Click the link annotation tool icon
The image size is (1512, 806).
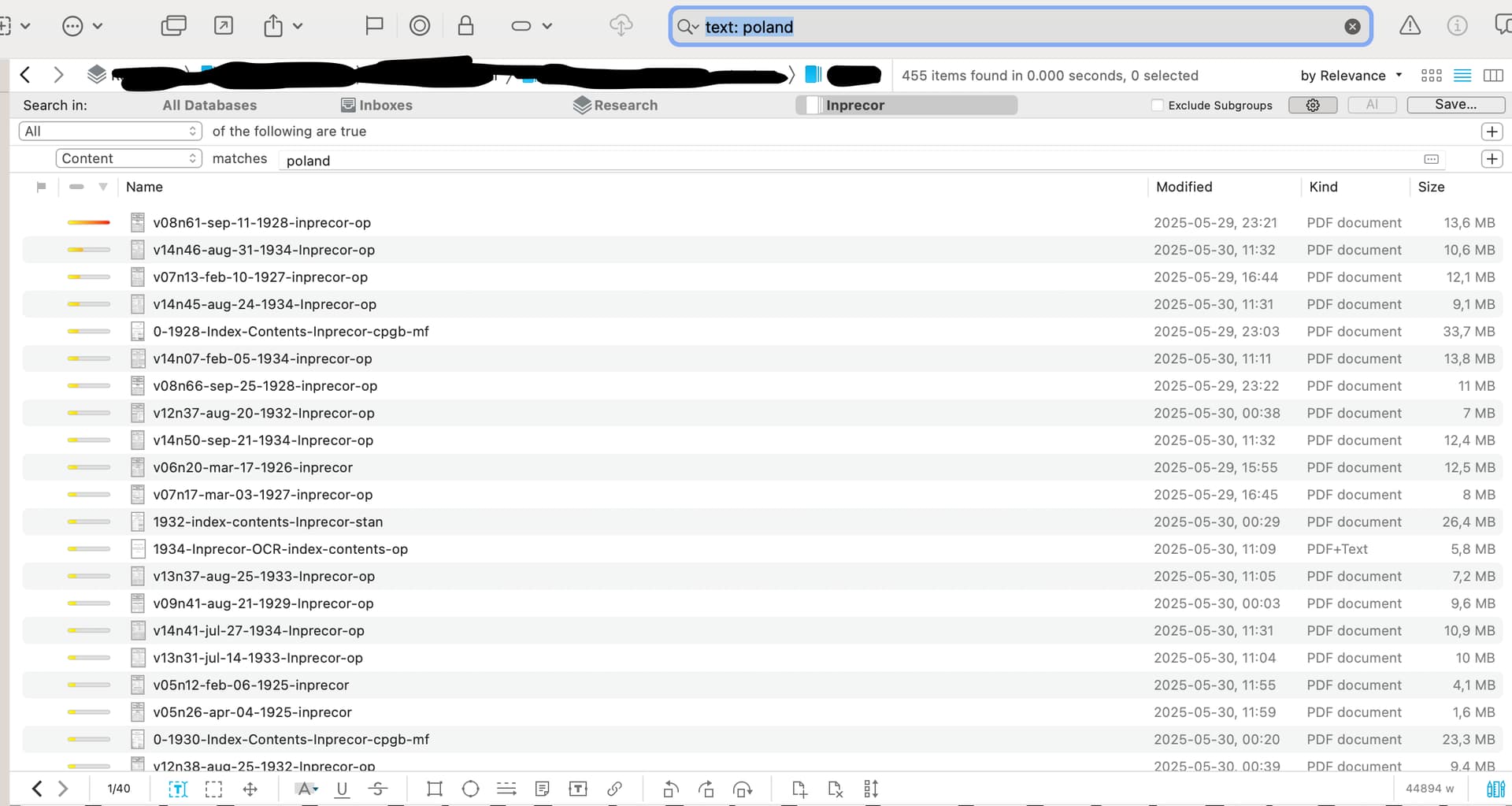point(614,789)
